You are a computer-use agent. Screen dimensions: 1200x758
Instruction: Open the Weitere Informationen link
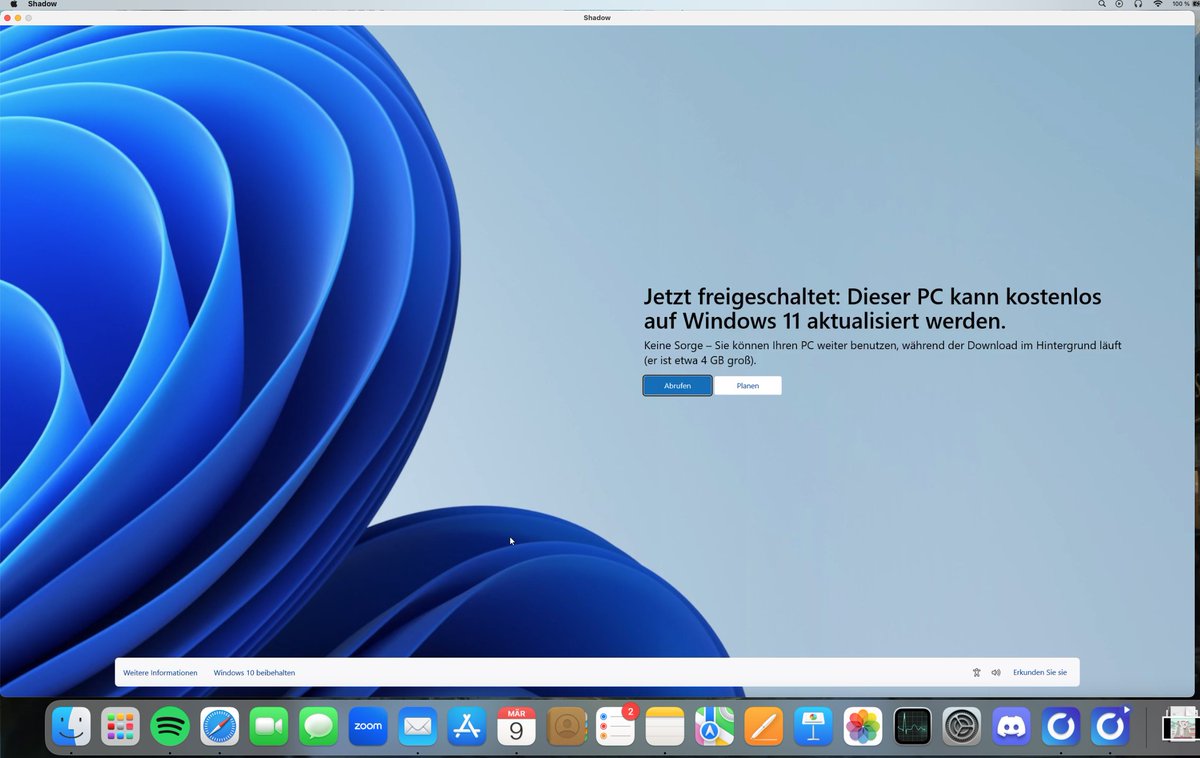[160, 673]
